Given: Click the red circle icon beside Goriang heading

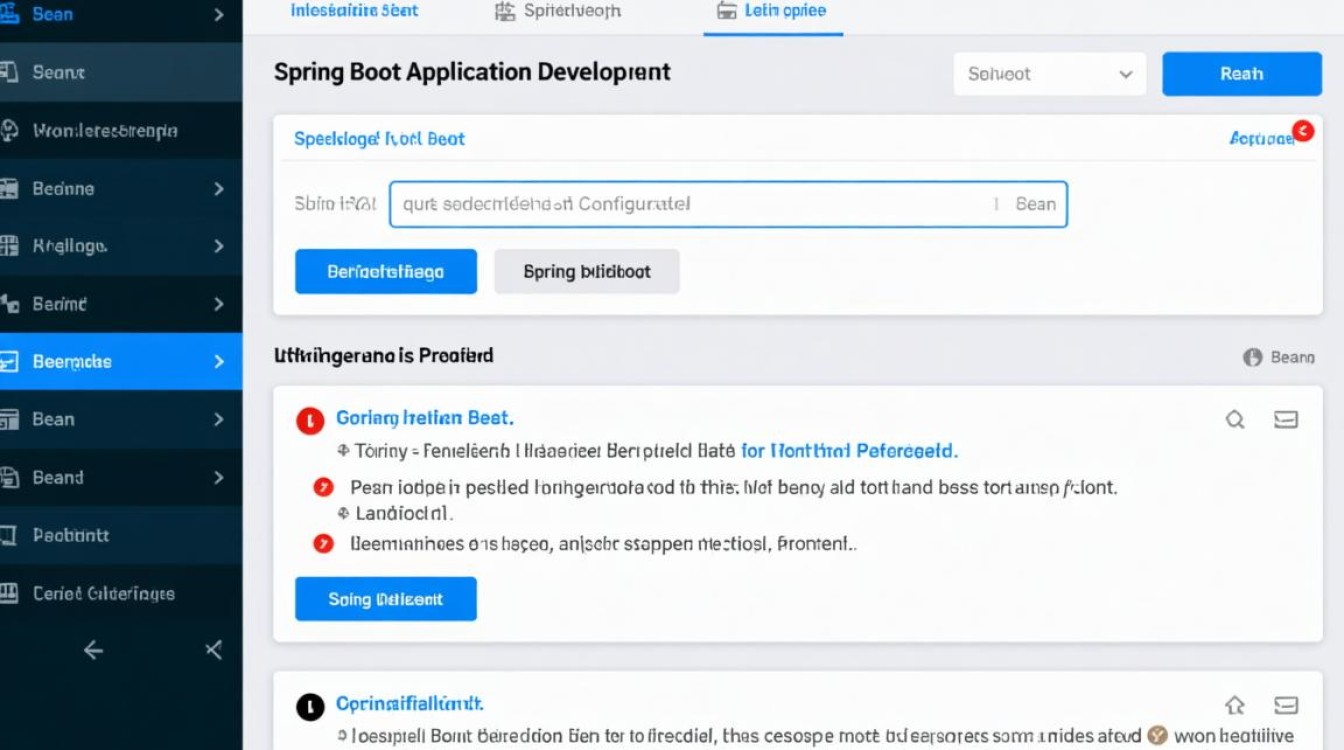Looking at the screenshot, I should pyautogui.click(x=310, y=420).
